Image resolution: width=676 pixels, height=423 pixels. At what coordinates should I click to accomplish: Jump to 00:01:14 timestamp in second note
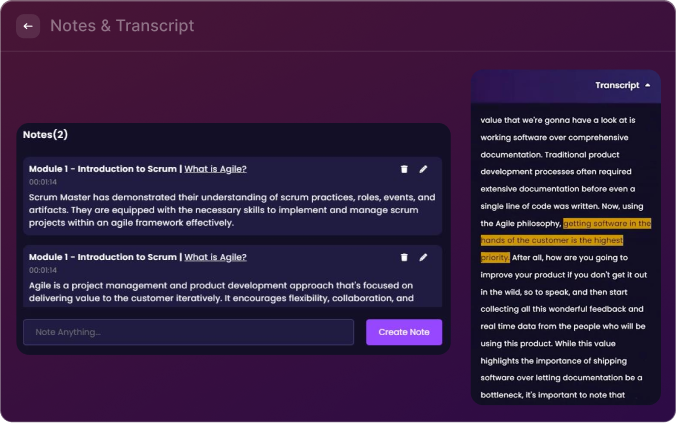pyautogui.click(x=42, y=270)
